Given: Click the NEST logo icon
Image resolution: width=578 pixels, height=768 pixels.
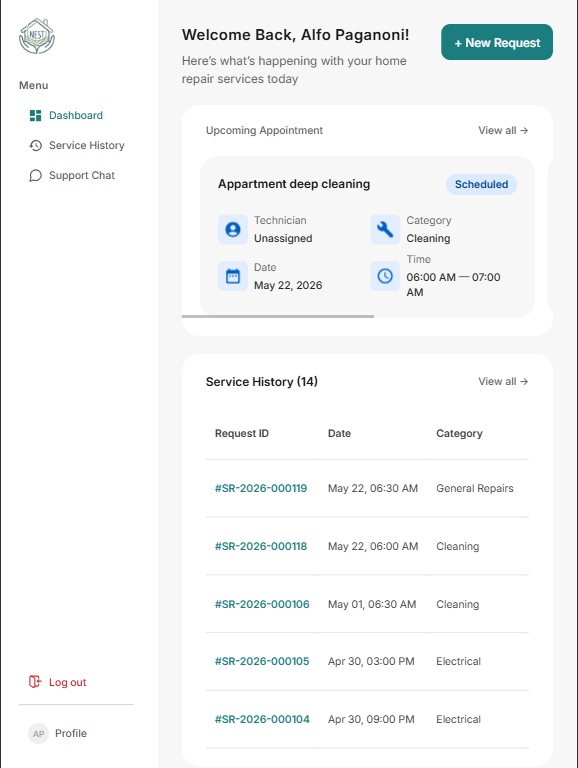Looking at the screenshot, I should pyautogui.click(x=37, y=36).
